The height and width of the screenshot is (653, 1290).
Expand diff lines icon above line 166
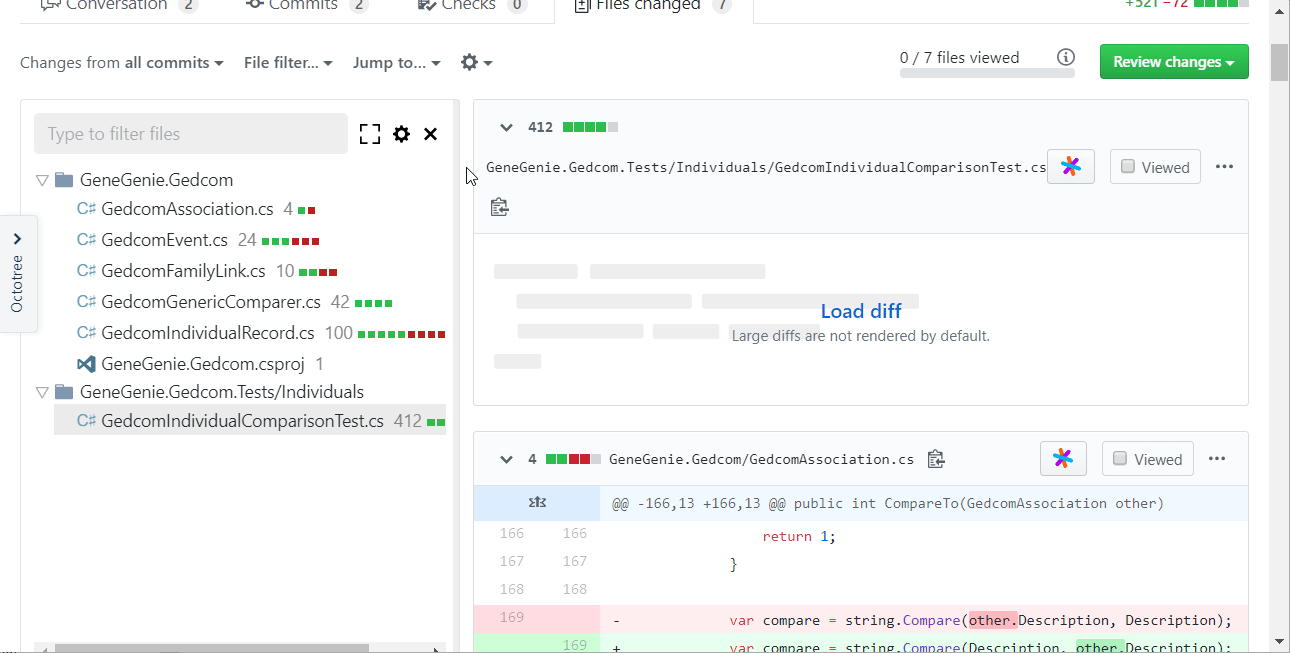tap(537, 503)
